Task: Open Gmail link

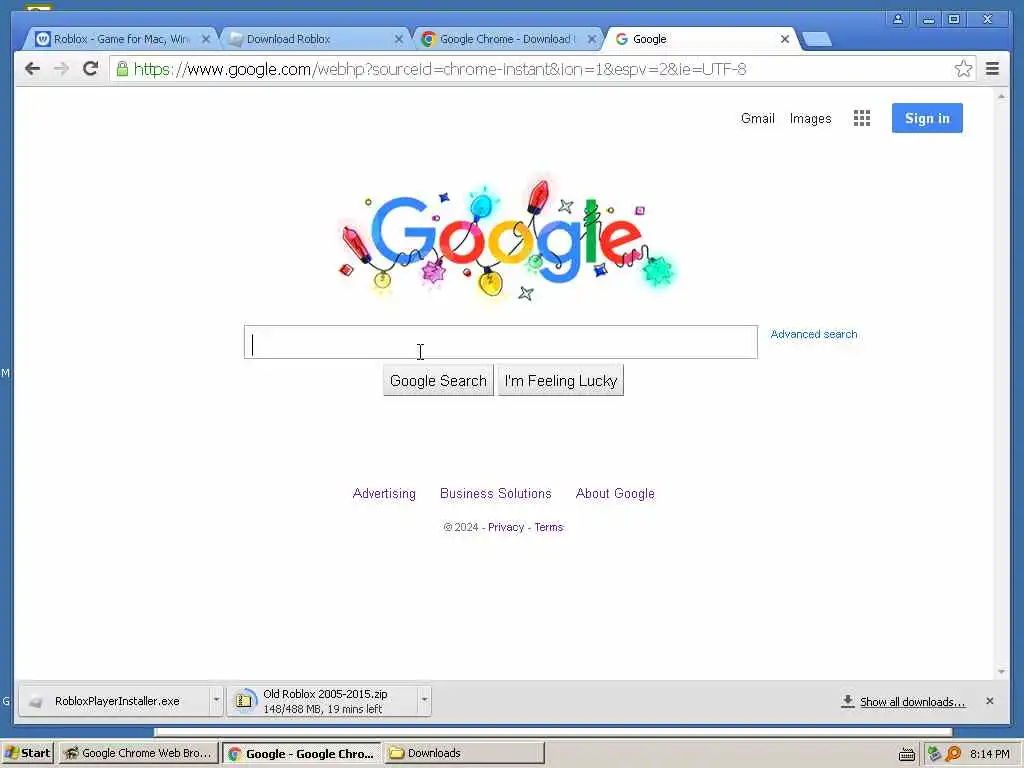Action: (x=758, y=118)
